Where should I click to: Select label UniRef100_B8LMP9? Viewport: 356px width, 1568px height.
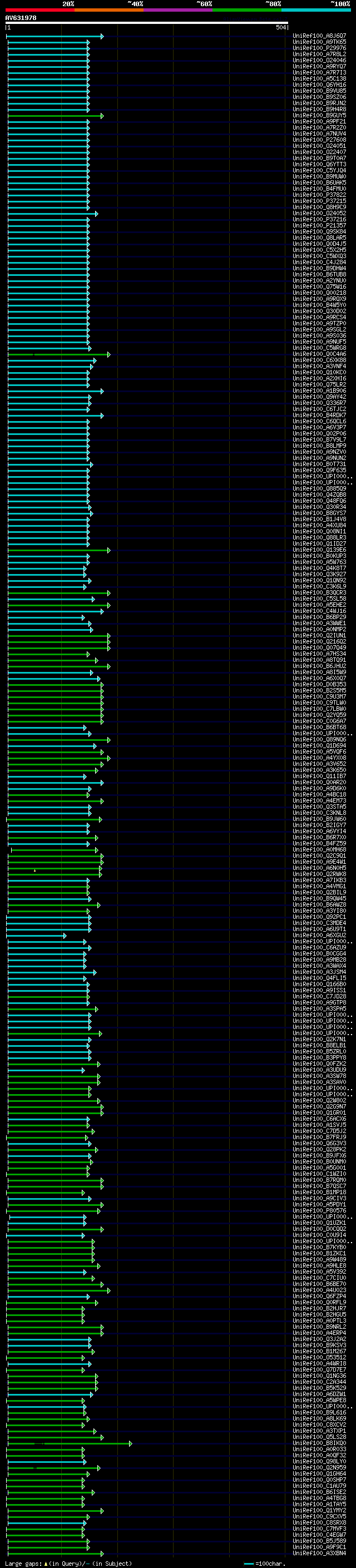319,446
